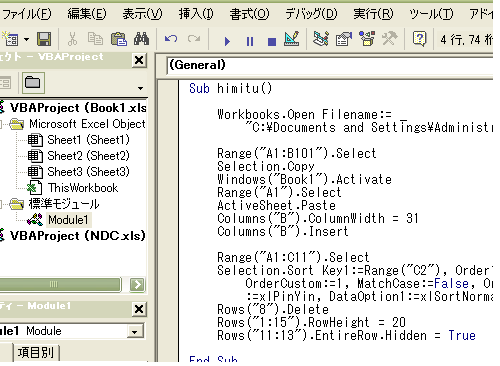Stop execution with Reset button
The height and width of the screenshot is (366, 500).
point(272,41)
